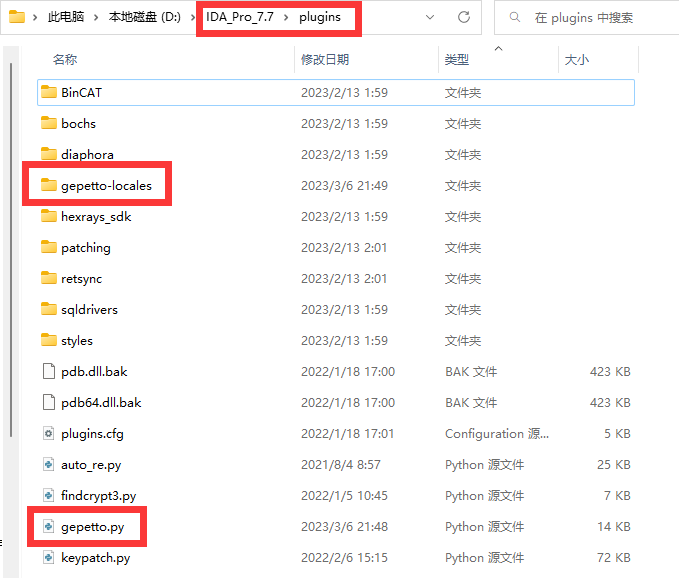679x583 pixels.
Task: Click the gepetto.py Python file icon
Action: coord(48,527)
